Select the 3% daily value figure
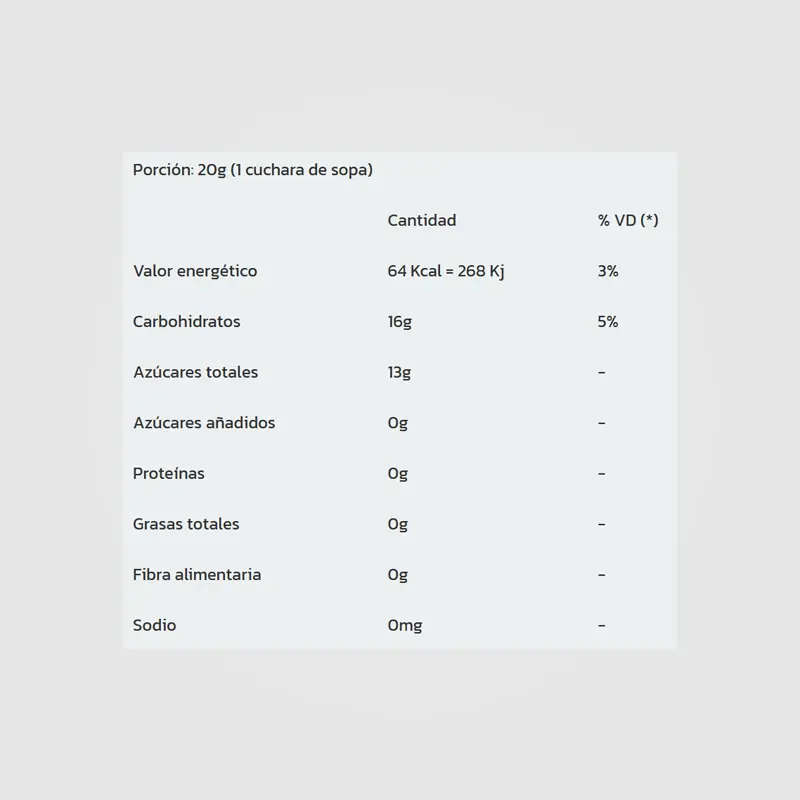This screenshot has height=800, width=800. pos(608,271)
